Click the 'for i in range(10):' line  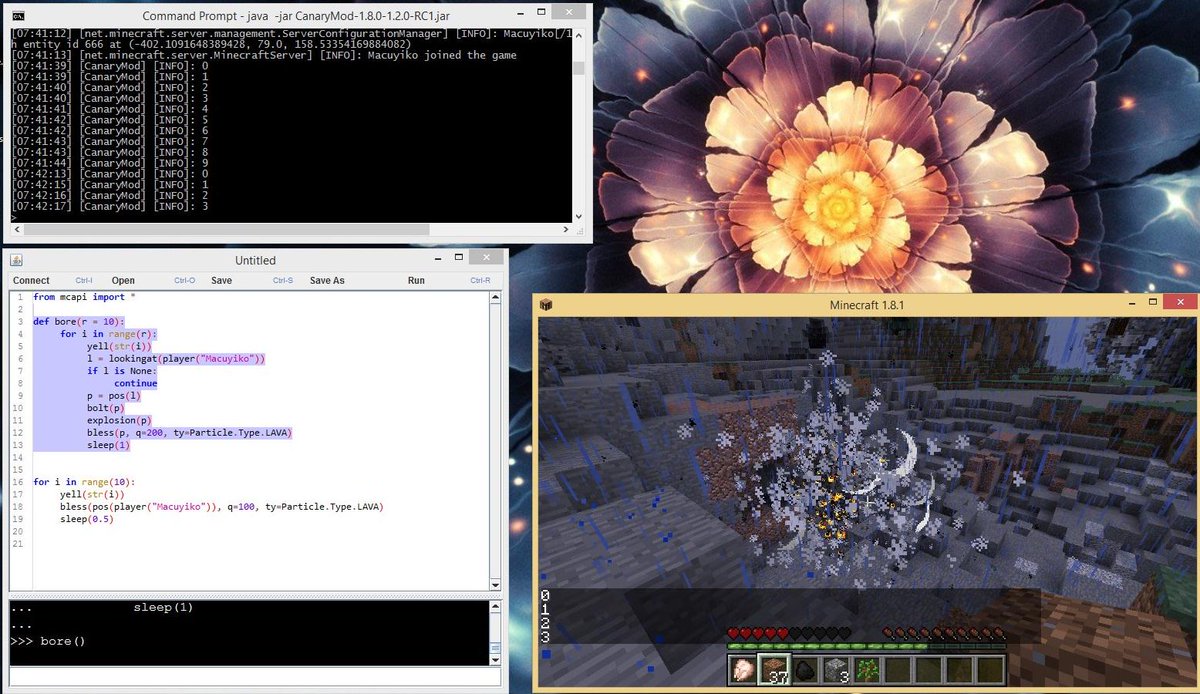coord(84,482)
